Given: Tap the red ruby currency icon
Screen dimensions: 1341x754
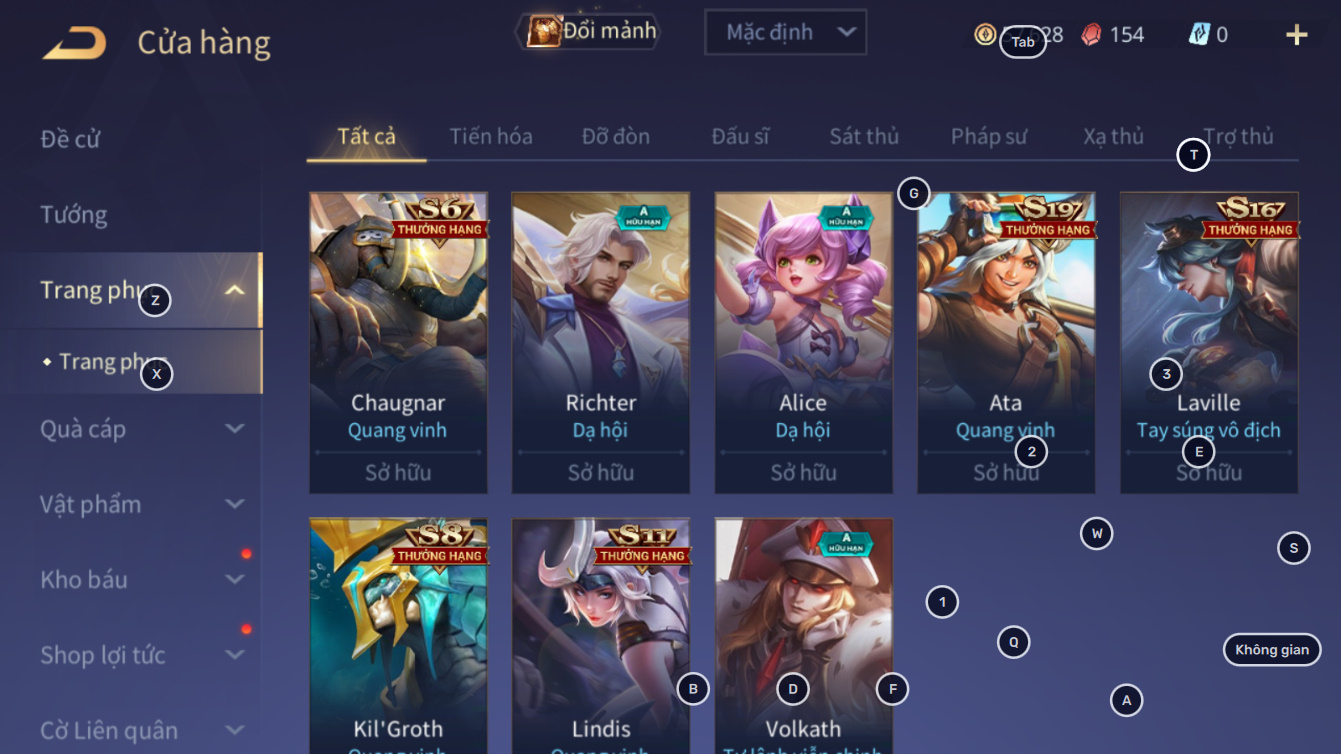Looking at the screenshot, I should [x=1091, y=35].
